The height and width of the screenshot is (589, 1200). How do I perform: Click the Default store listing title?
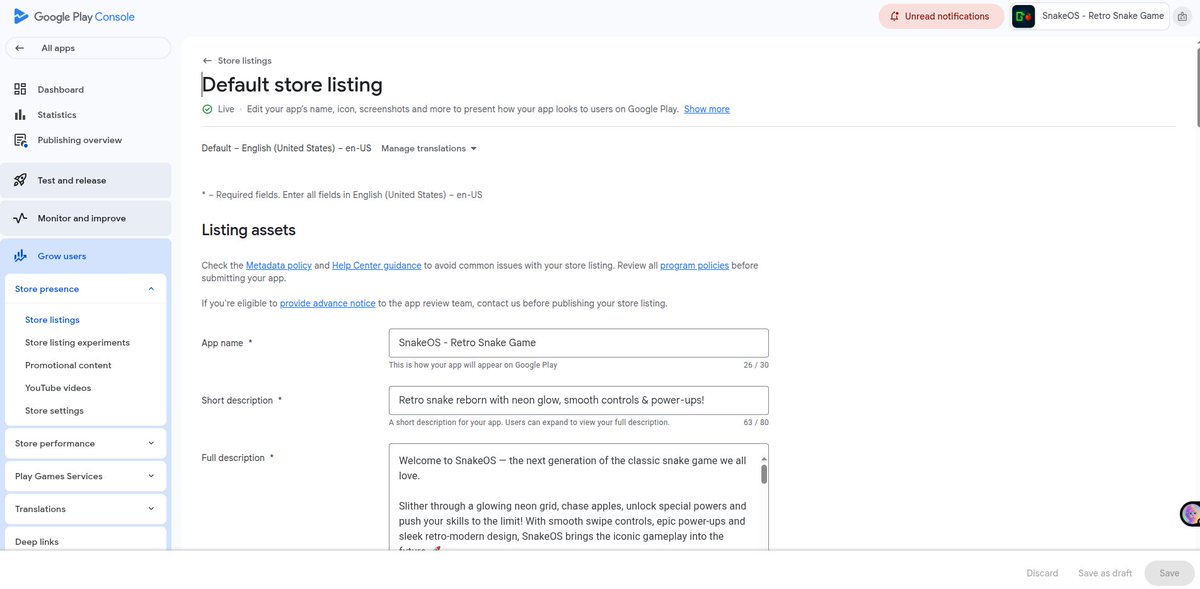(292, 85)
